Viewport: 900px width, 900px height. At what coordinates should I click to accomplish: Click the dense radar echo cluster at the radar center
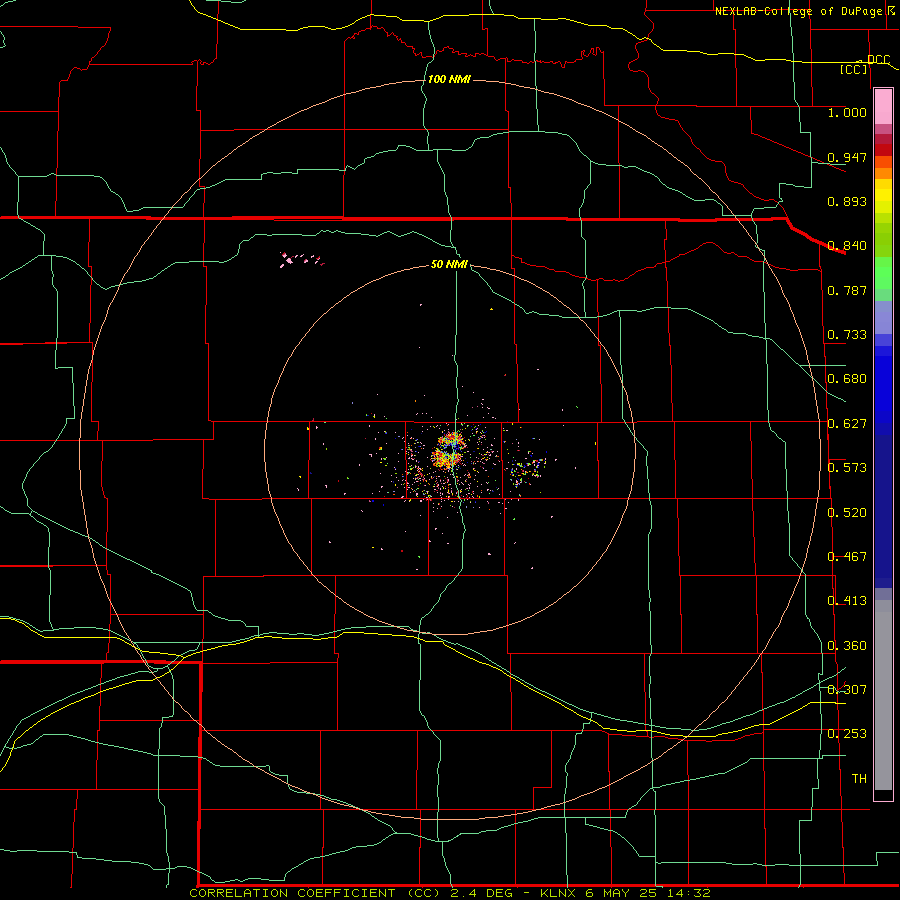coord(448,449)
